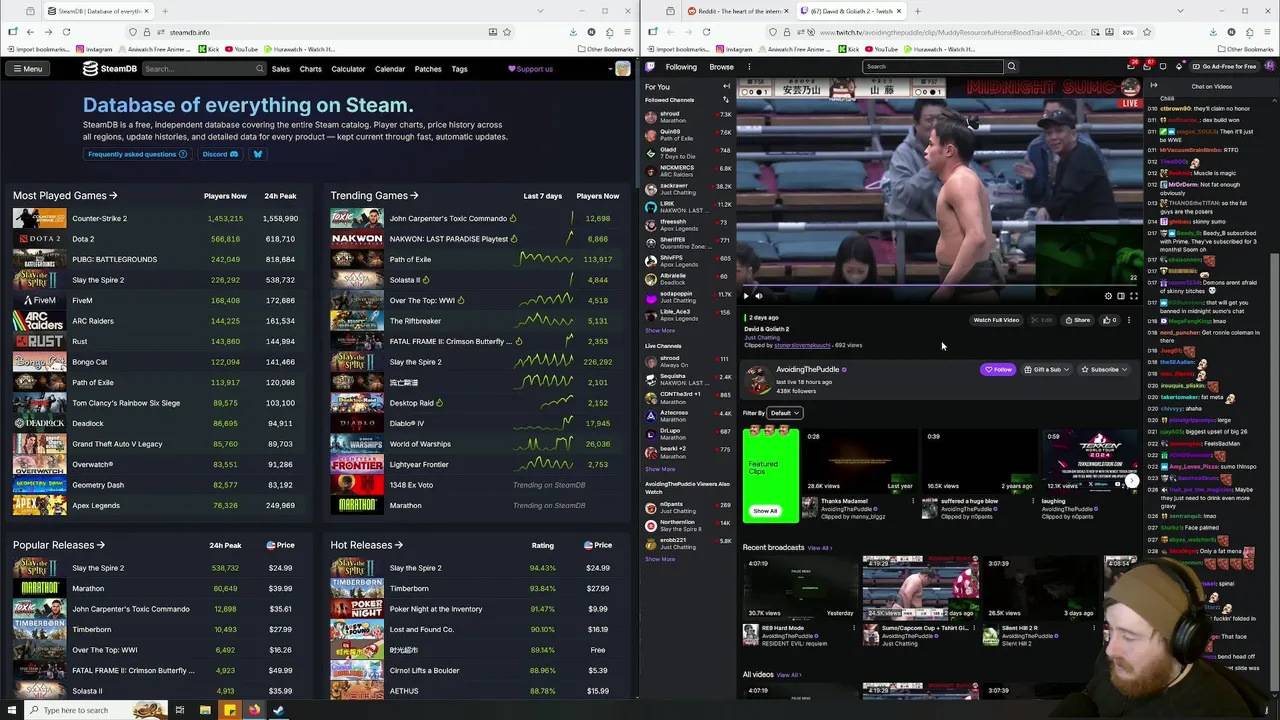Open the Instagram bookmark in the left browser

[x=94, y=49]
